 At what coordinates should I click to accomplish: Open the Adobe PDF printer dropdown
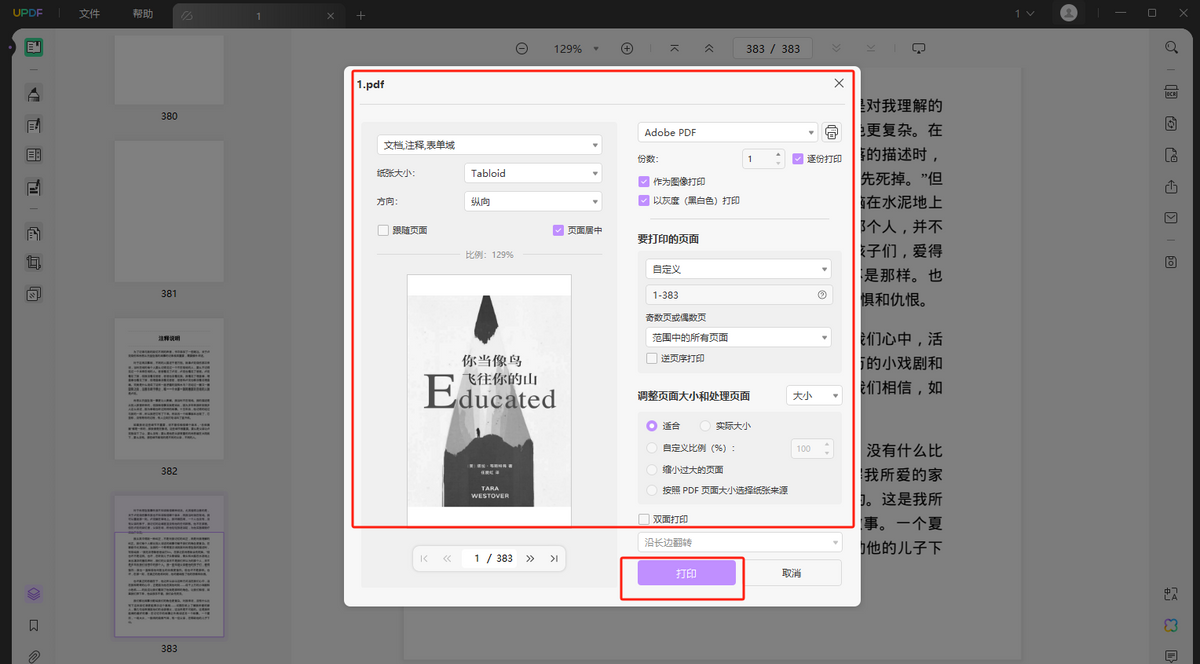coord(728,132)
